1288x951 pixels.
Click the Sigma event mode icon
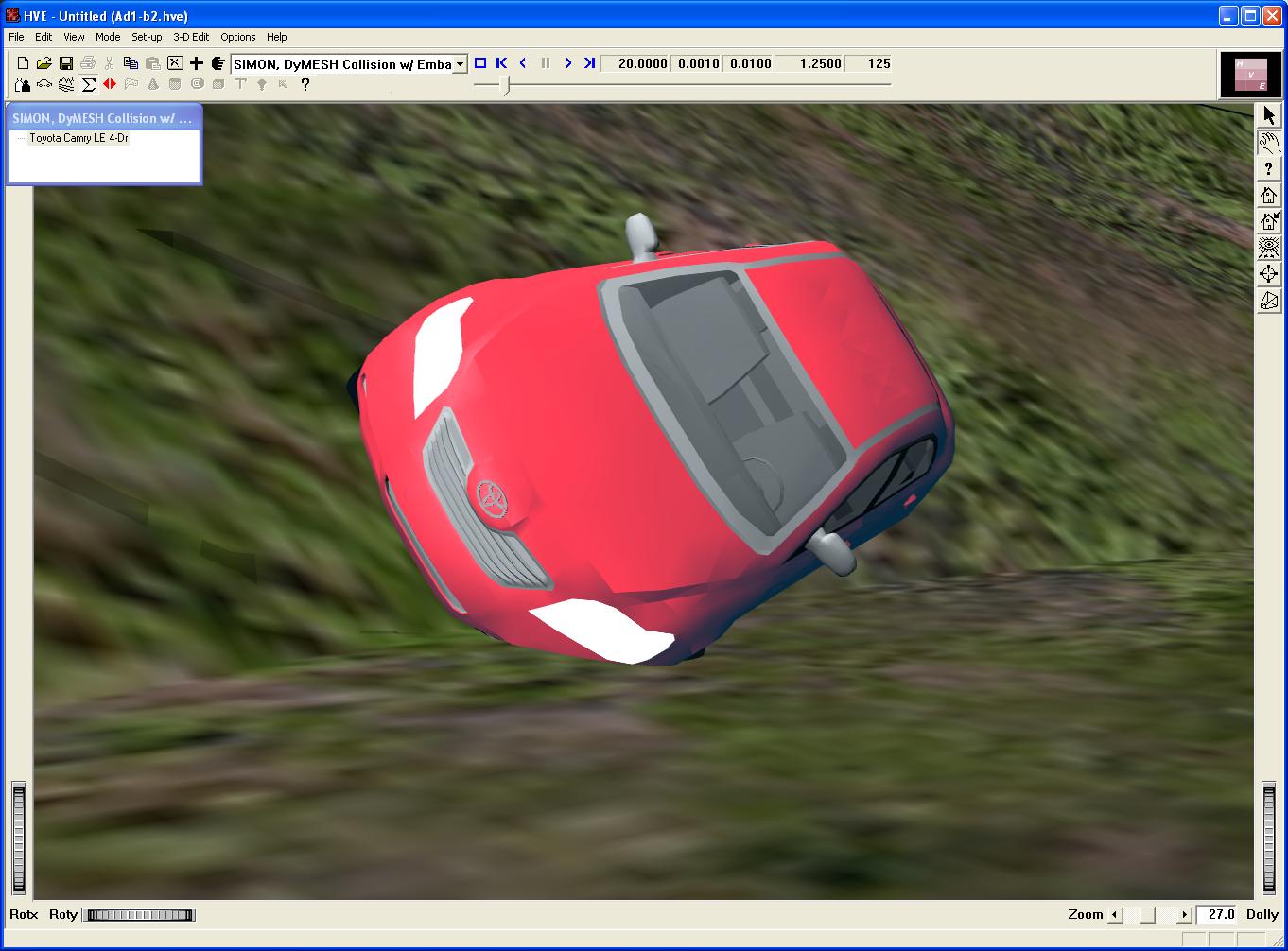pos(88,85)
